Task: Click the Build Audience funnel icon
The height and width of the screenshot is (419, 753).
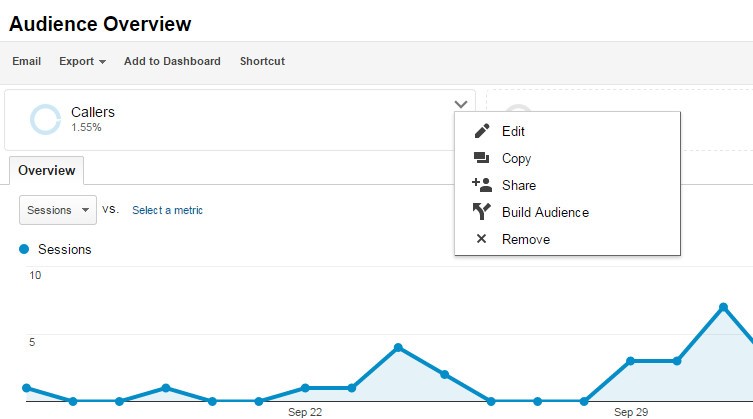Action: pos(481,211)
